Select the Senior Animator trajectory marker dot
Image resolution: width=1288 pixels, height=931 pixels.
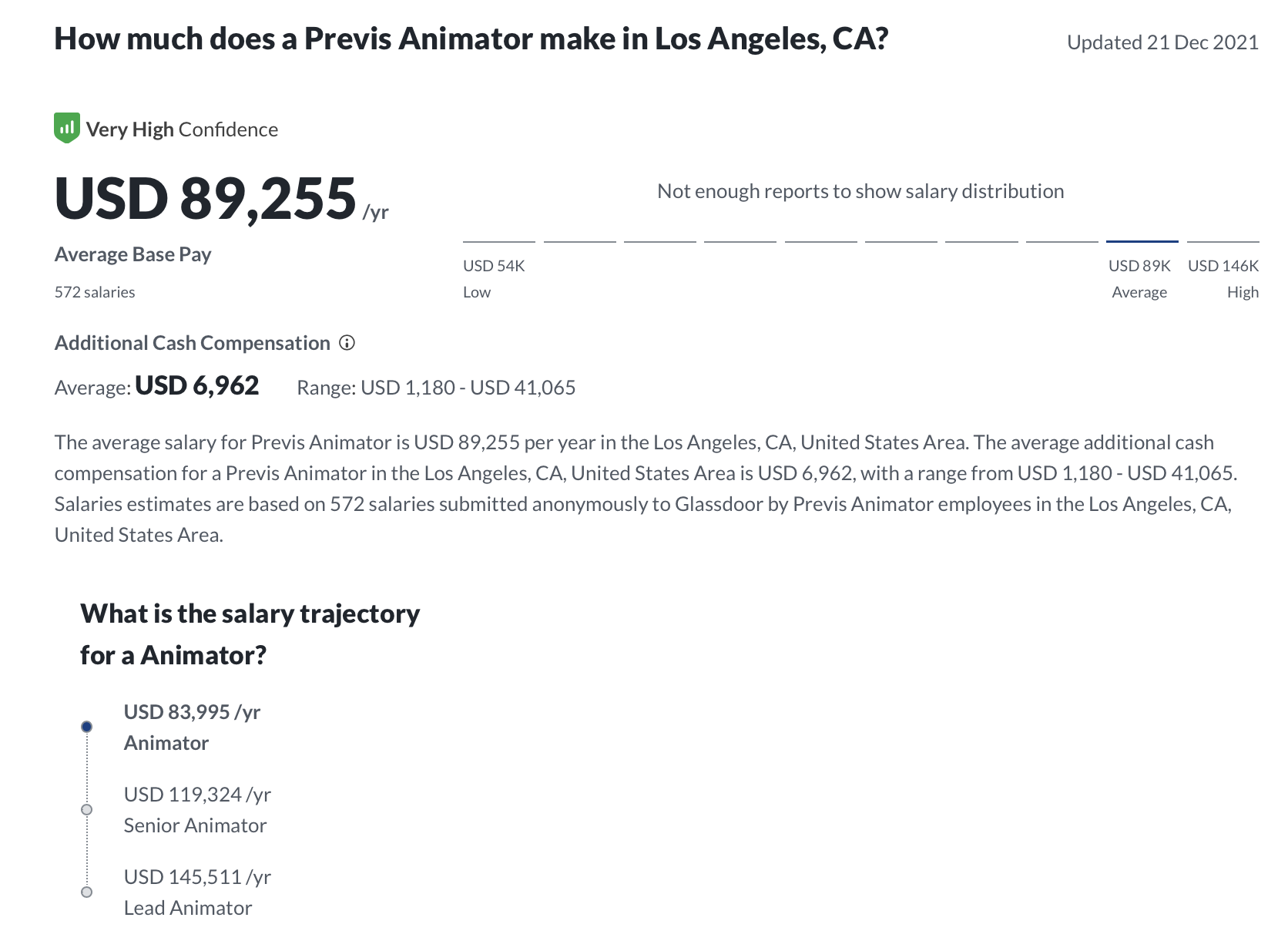pyautogui.click(x=87, y=809)
